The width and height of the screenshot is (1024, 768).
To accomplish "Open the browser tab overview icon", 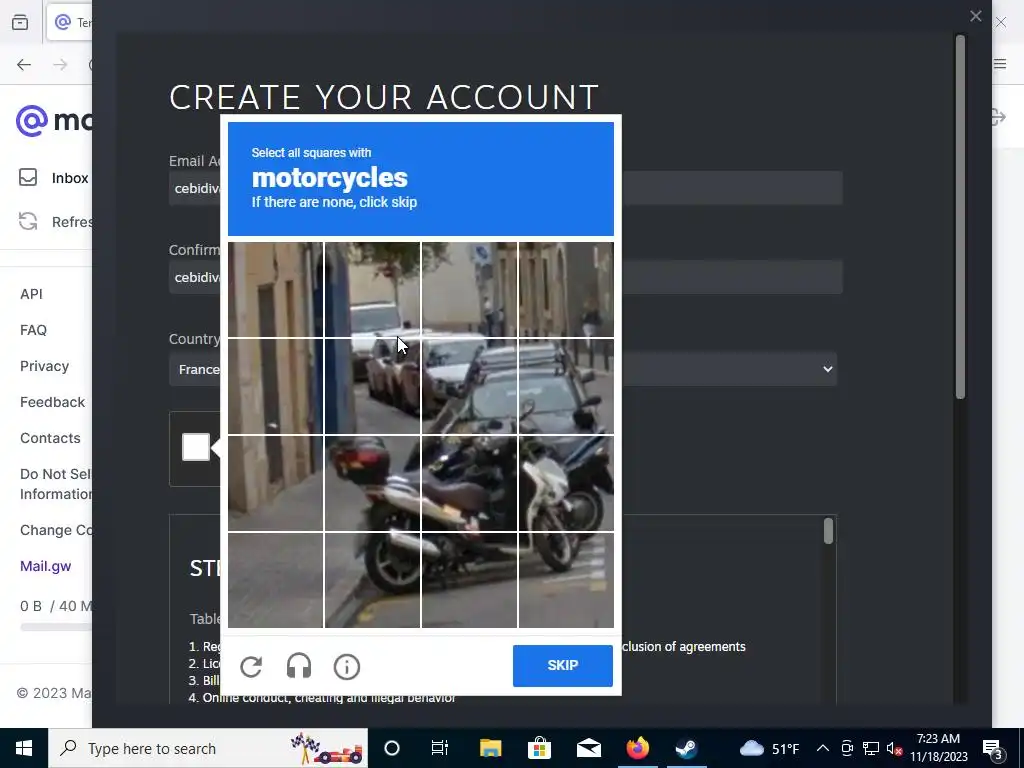I will coord(20,22).
